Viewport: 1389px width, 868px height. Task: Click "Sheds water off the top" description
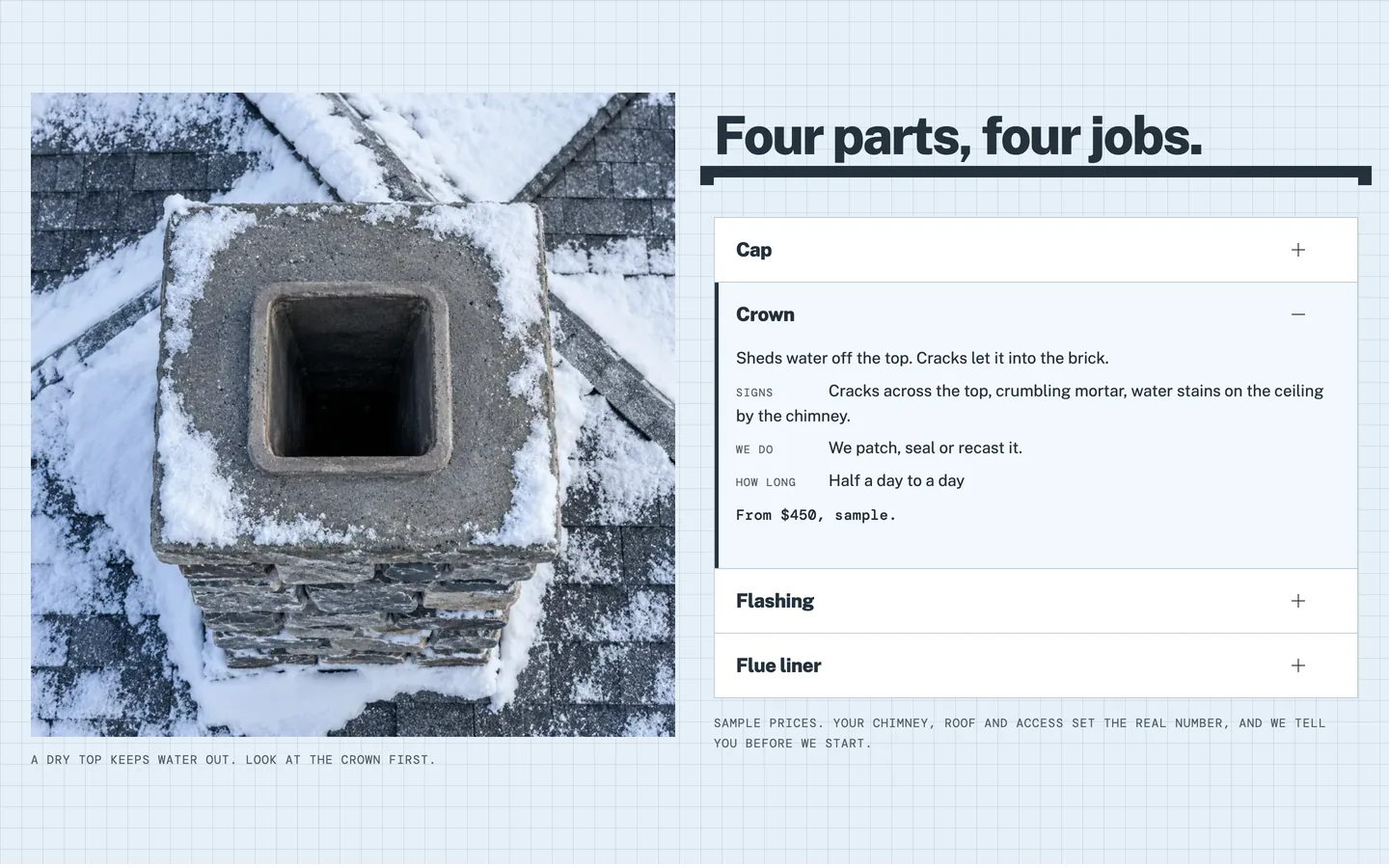922,358
